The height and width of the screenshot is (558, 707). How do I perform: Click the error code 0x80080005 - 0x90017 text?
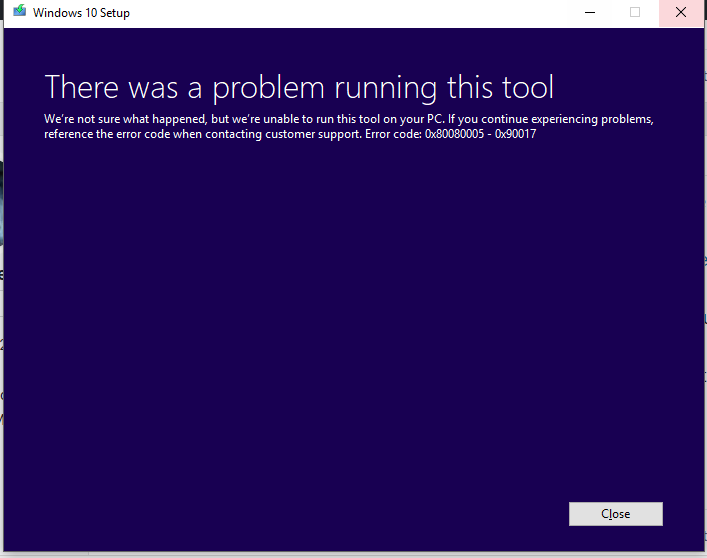pyautogui.click(x=480, y=134)
